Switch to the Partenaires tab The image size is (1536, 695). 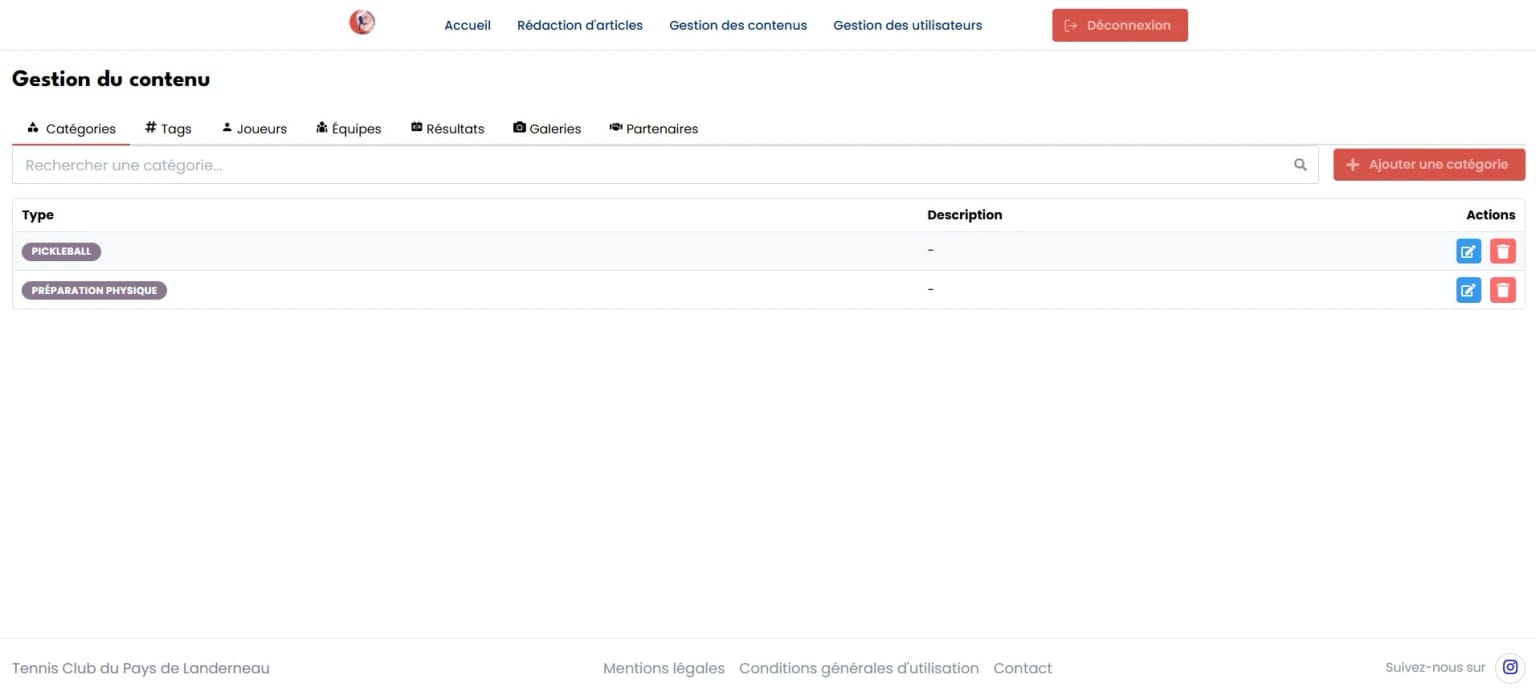[653, 128]
